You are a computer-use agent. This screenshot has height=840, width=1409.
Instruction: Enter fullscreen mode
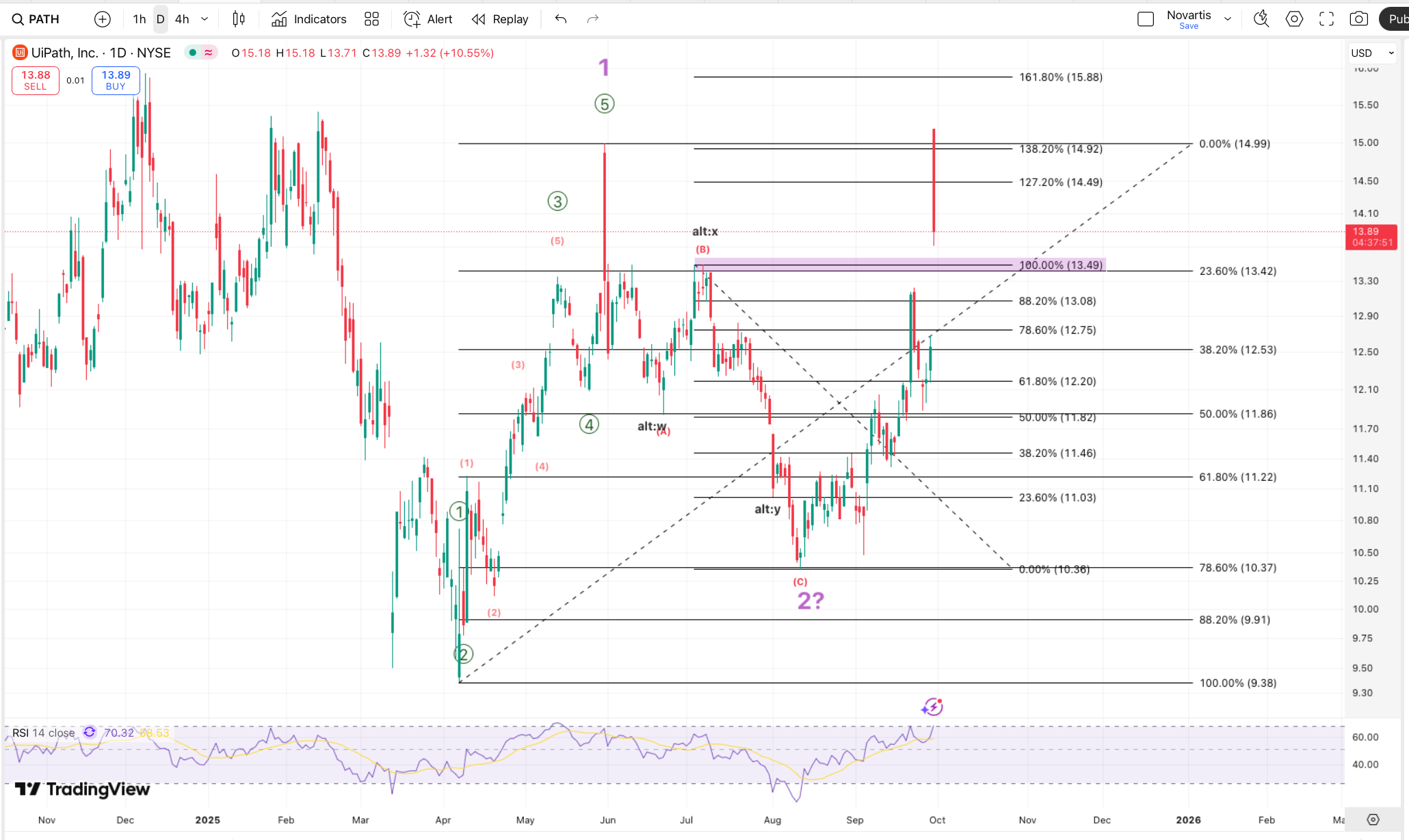pyautogui.click(x=1326, y=19)
